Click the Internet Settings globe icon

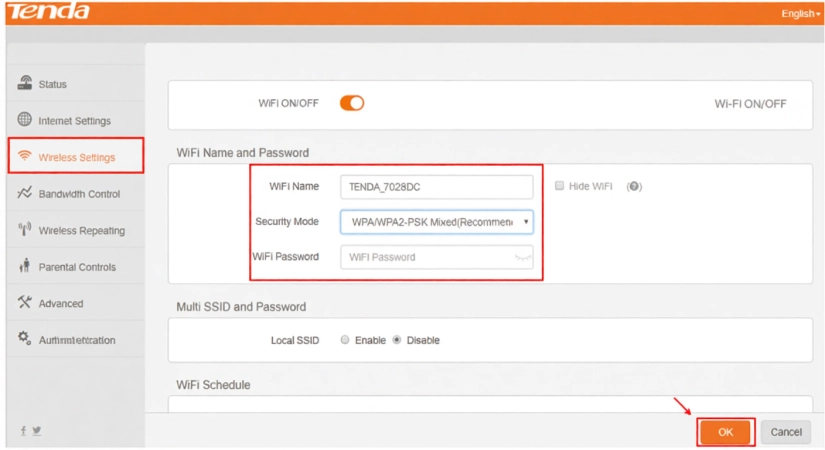(x=25, y=120)
